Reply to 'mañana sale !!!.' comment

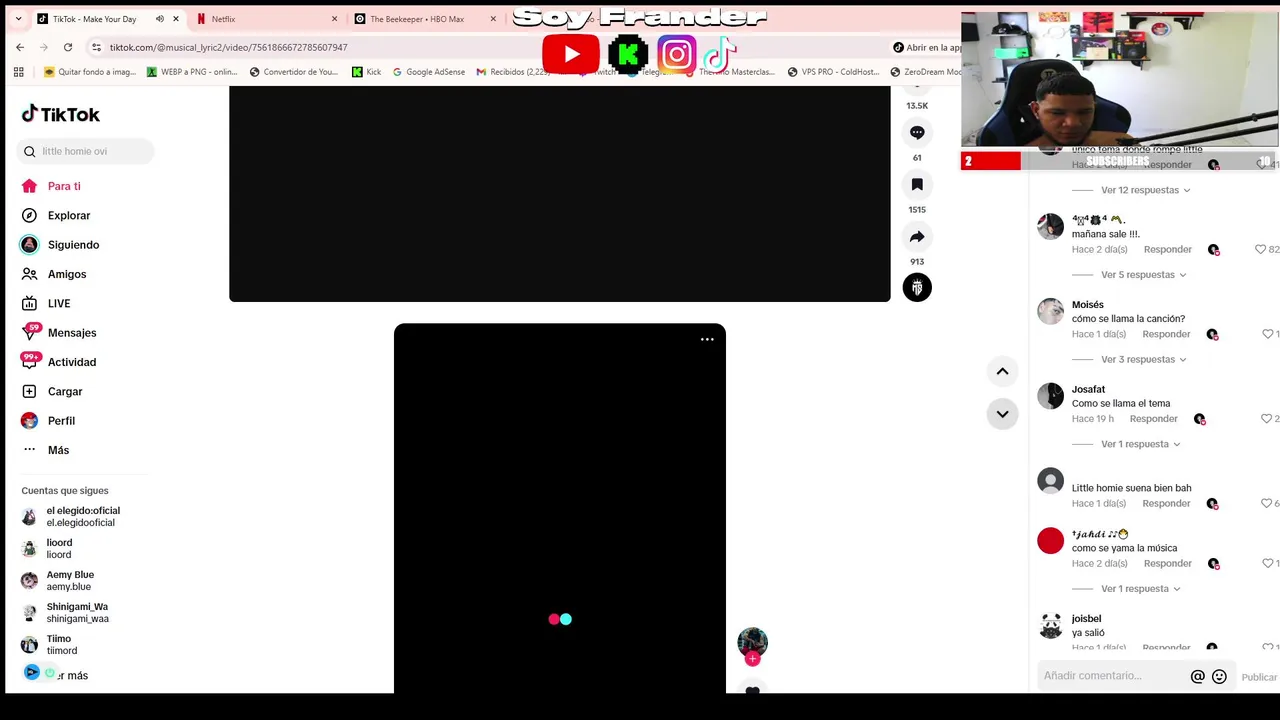(x=1167, y=249)
